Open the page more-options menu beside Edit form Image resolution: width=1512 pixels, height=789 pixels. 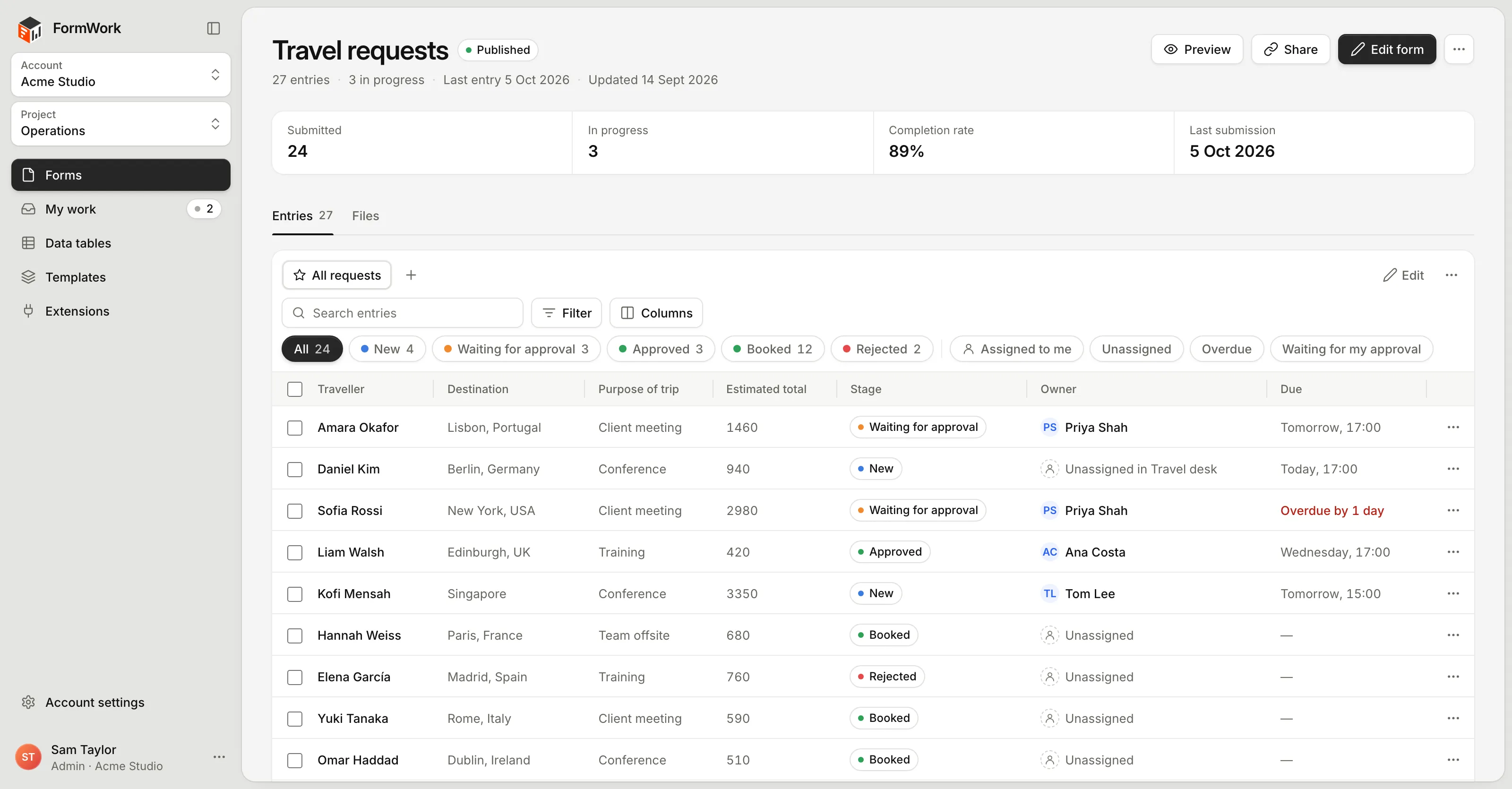tap(1459, 49)
